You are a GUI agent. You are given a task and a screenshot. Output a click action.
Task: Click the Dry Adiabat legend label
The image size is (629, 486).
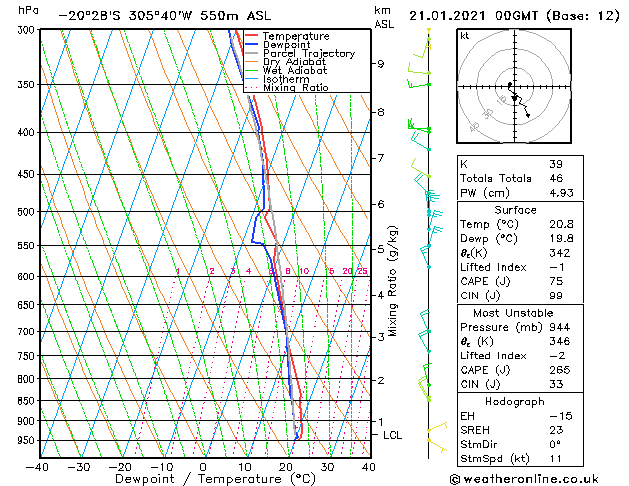click(294, 62)
